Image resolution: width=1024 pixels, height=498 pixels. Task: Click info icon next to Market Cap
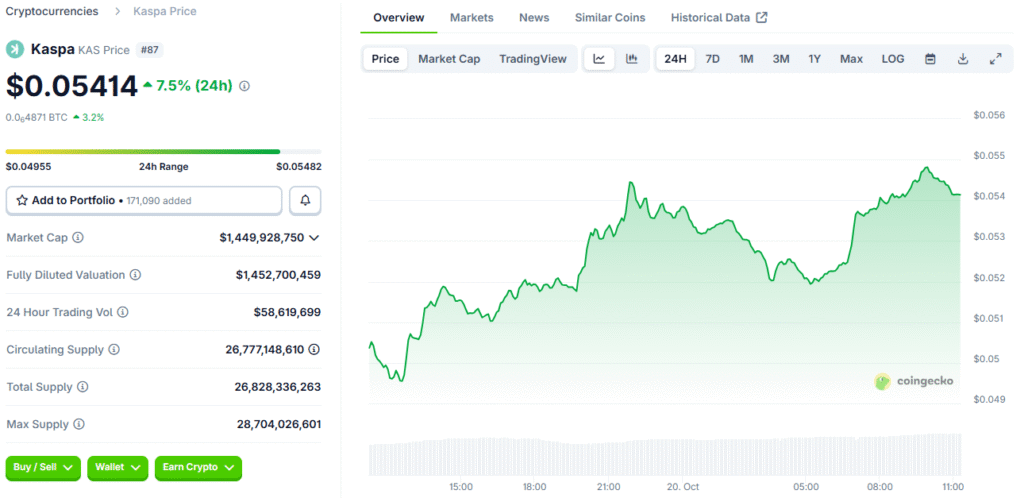click(78, 238)
